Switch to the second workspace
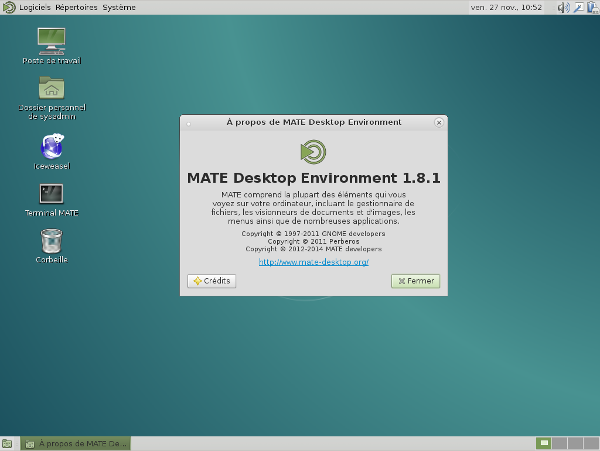 tap(559, 443)
